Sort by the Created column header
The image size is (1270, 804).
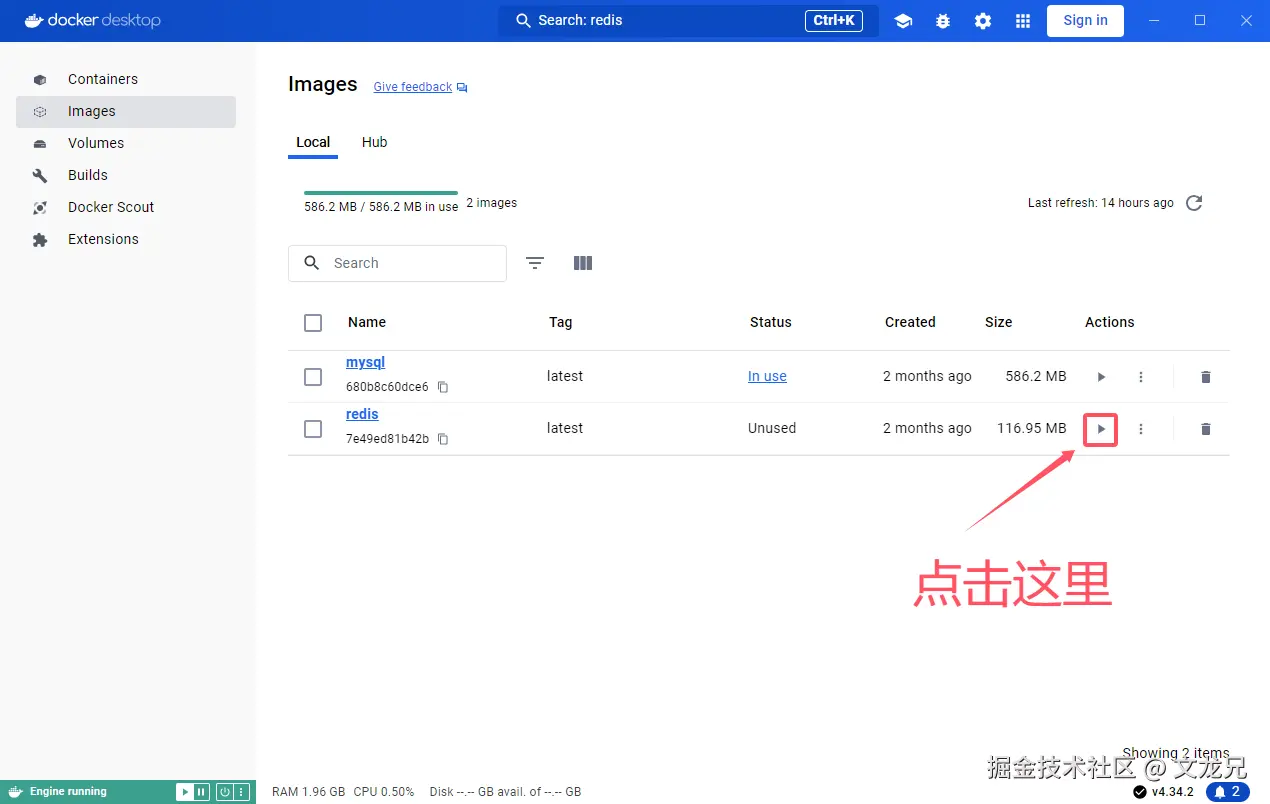[910, 322]
